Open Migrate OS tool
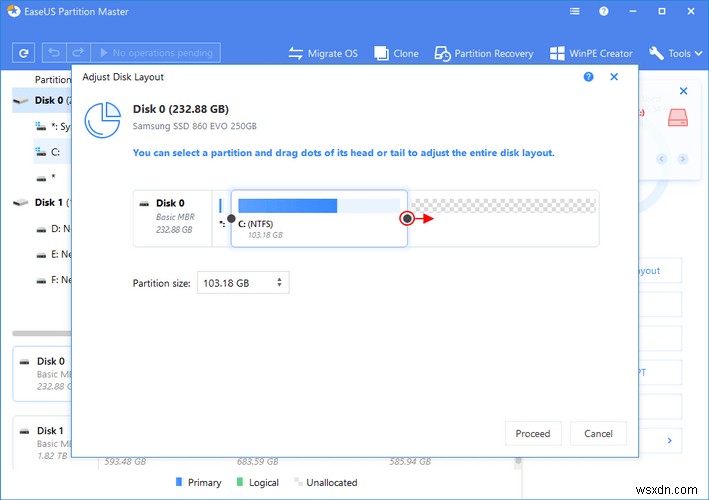Screen dimensions: 709x500 coord(323,53)
